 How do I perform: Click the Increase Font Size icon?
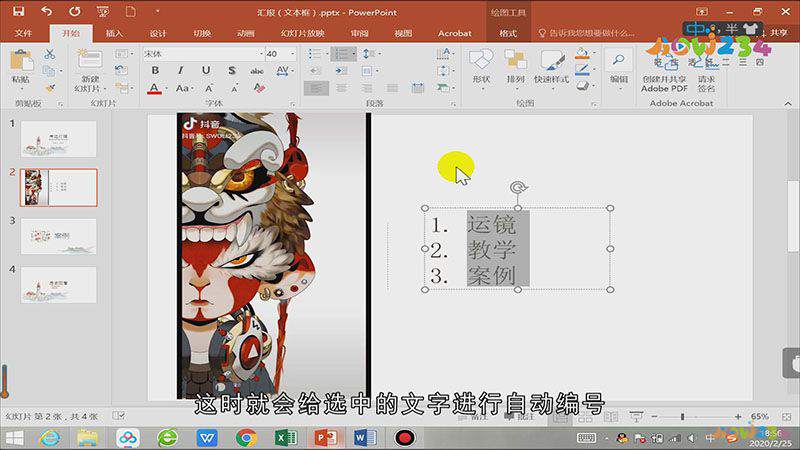[x=209, y=88]
